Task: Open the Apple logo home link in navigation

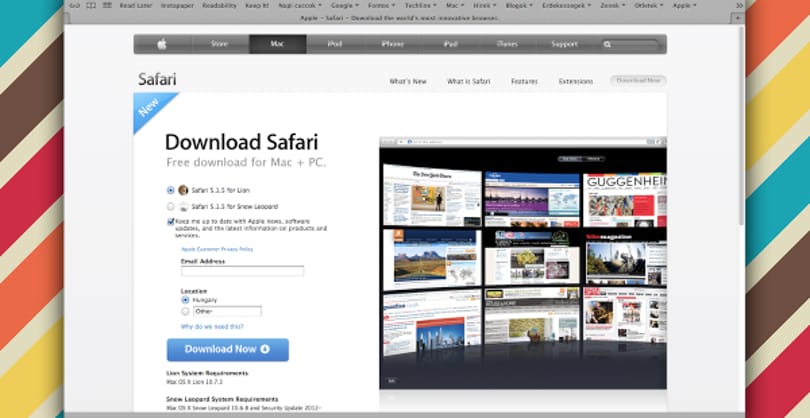Action: point(162,44)
